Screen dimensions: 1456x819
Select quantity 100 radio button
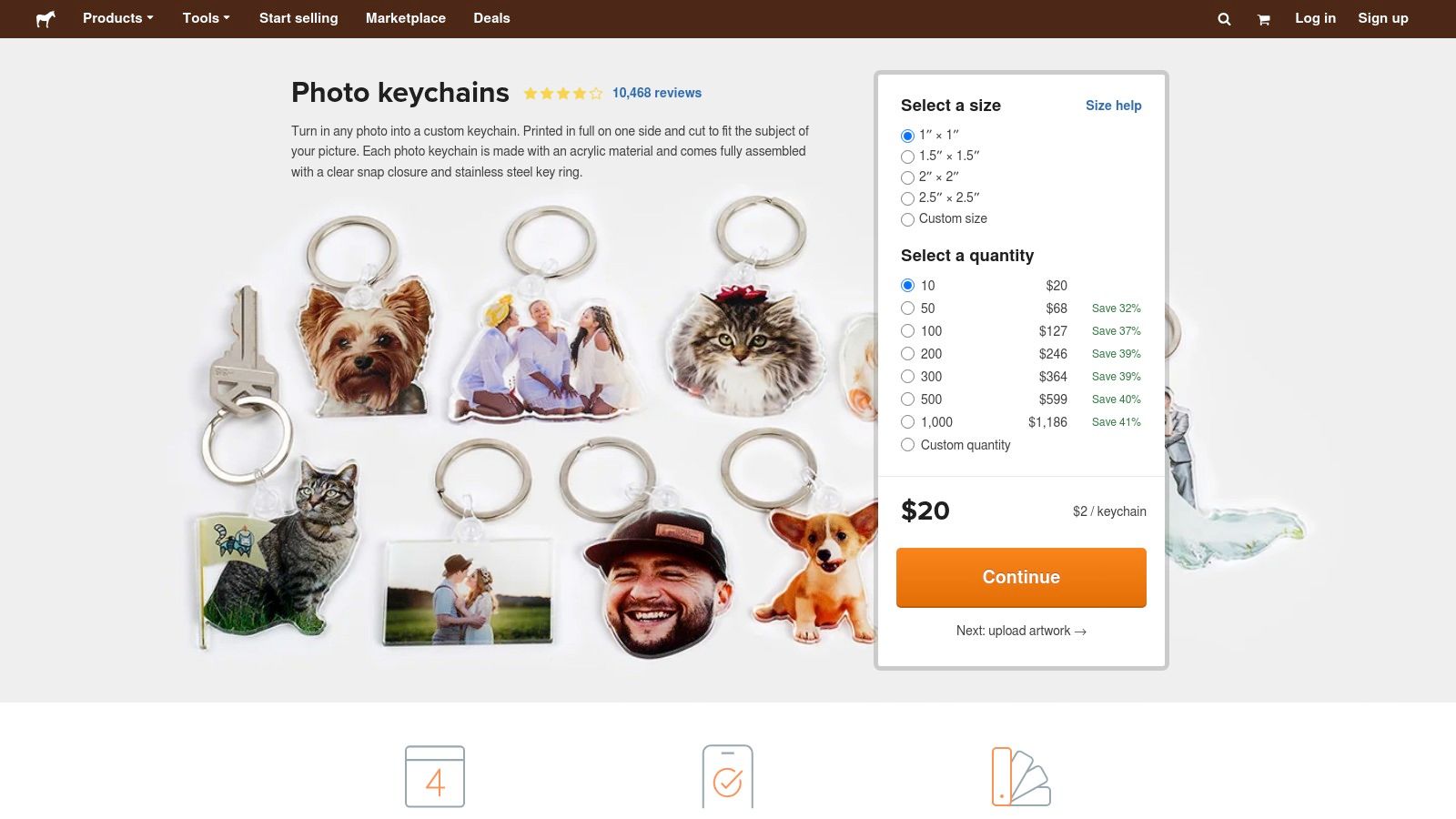click(x=907, y=331)
